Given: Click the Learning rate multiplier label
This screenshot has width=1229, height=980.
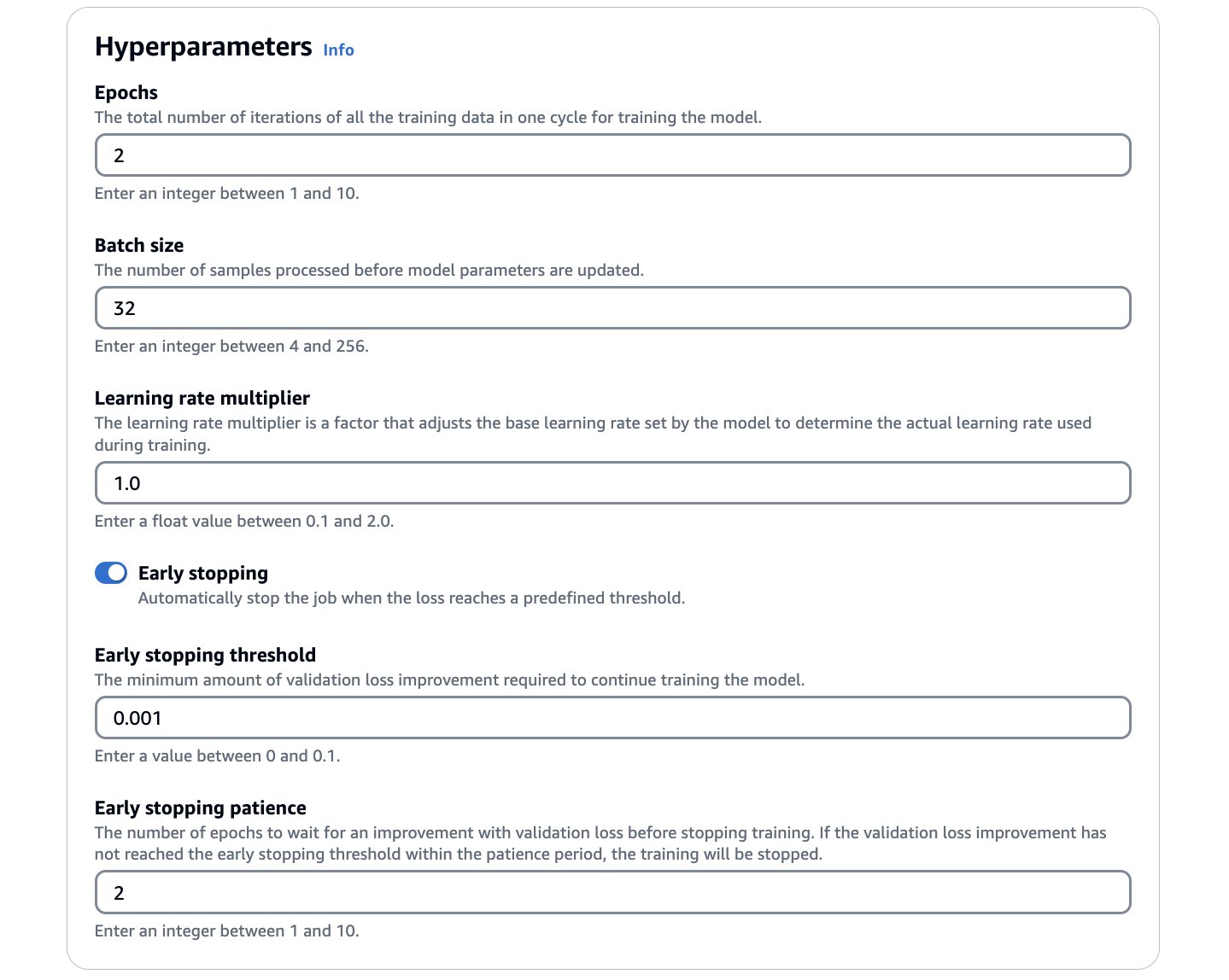Looking at the screenshot, I should point(202,399).
